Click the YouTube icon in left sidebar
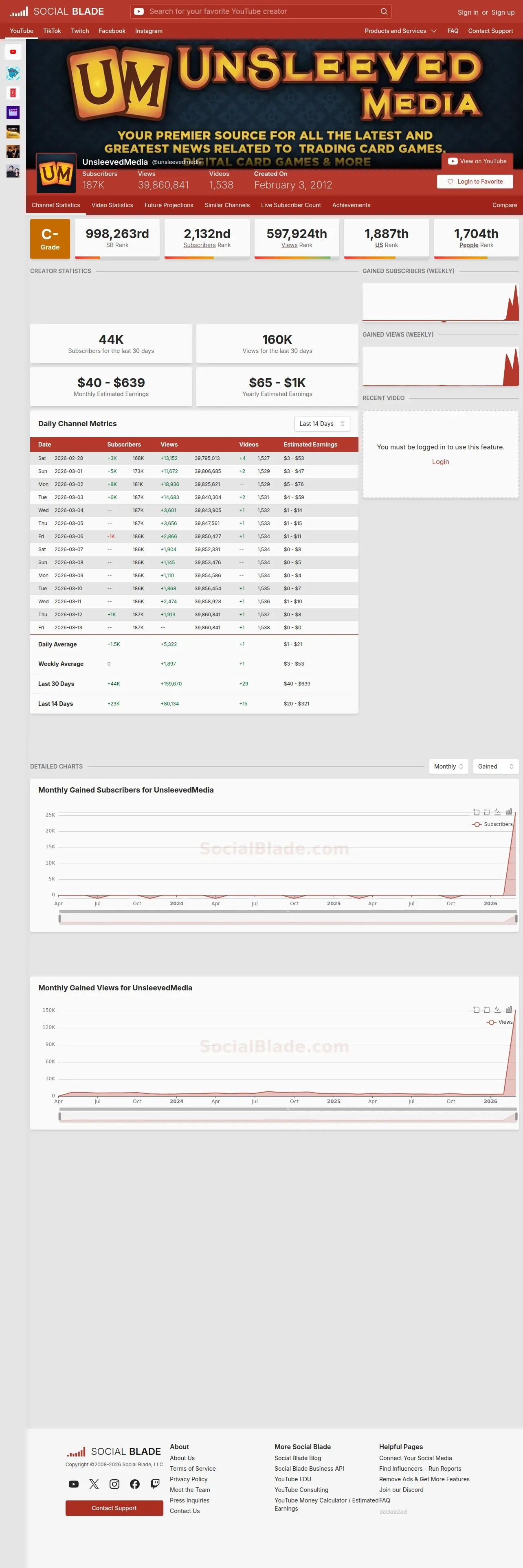Viewport: 523px width, 1568px height. pos(13,52)
